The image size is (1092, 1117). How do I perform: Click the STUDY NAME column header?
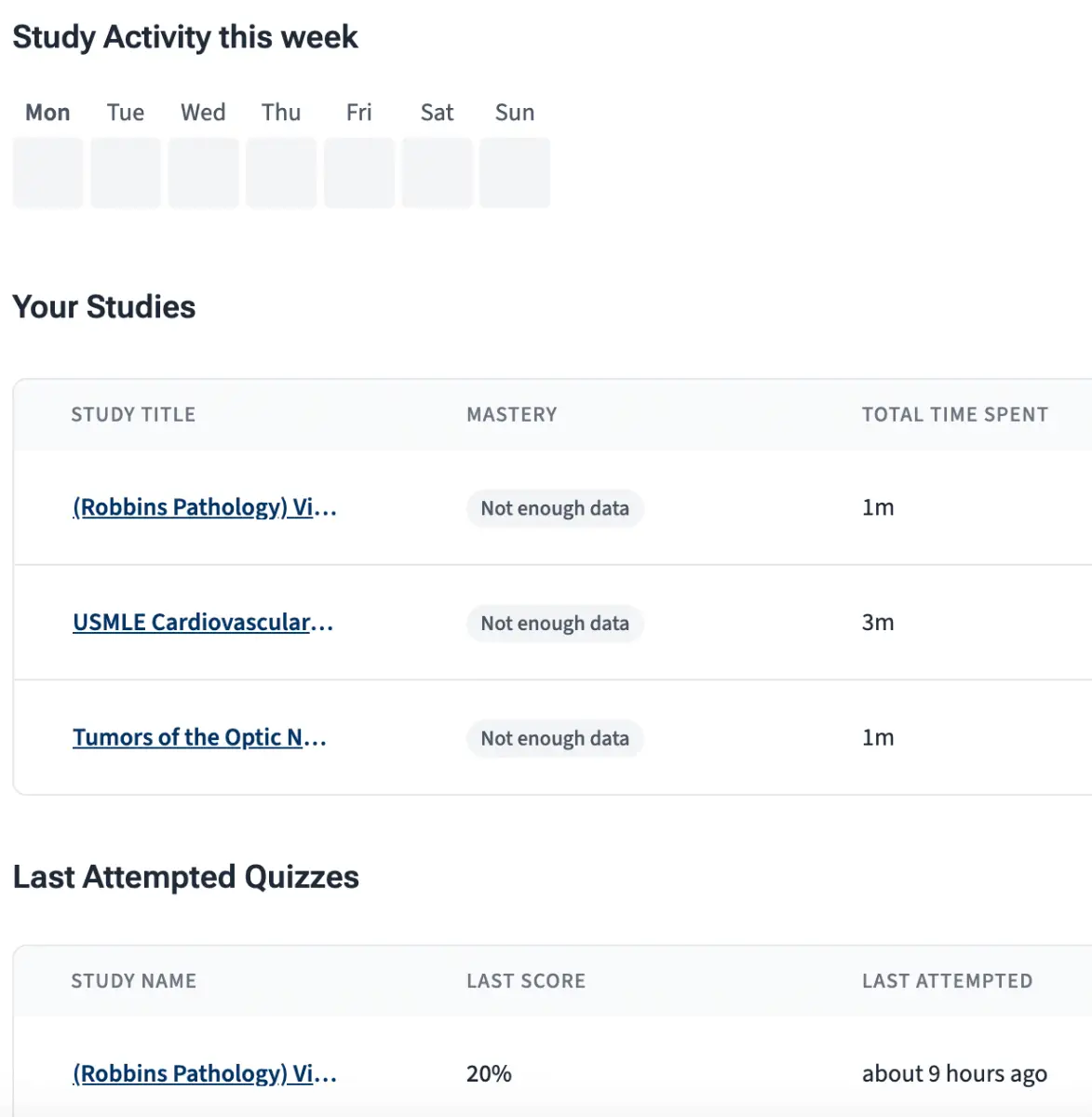point(133,981)
